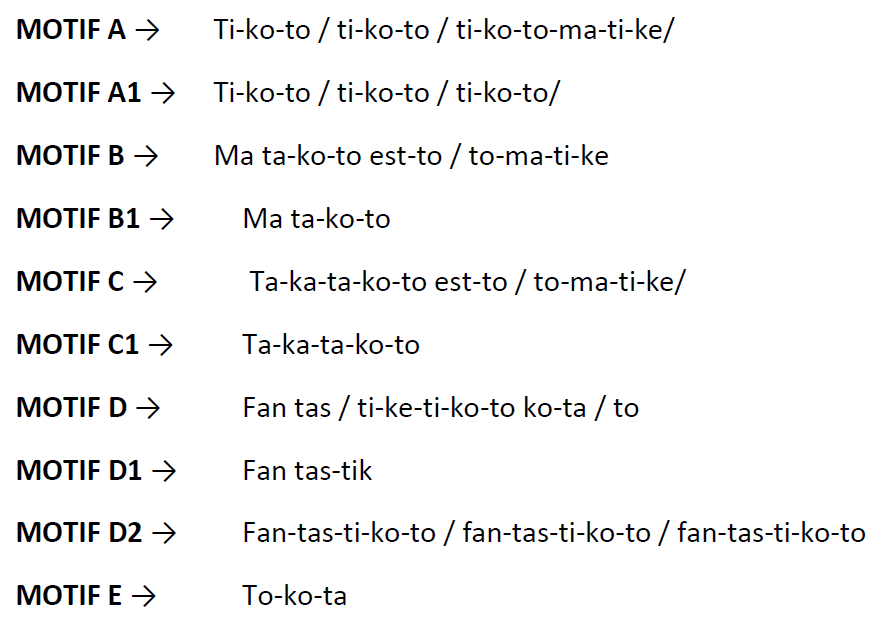Click the text 'To-ko-ta'
882x632 pixels.
[x=294, y=596]
